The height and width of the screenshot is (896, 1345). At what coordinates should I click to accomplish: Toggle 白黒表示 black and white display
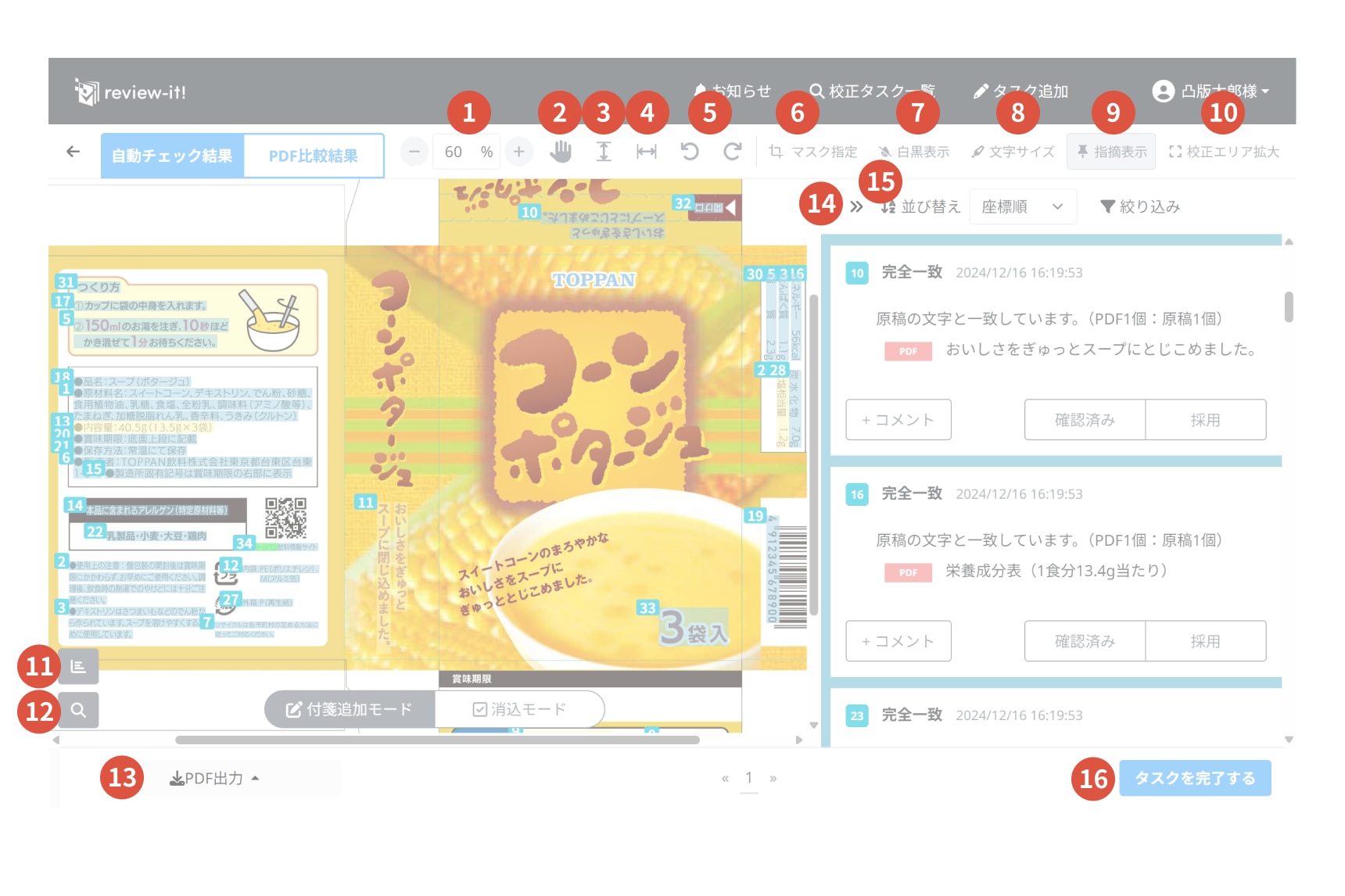coord(914,152)
